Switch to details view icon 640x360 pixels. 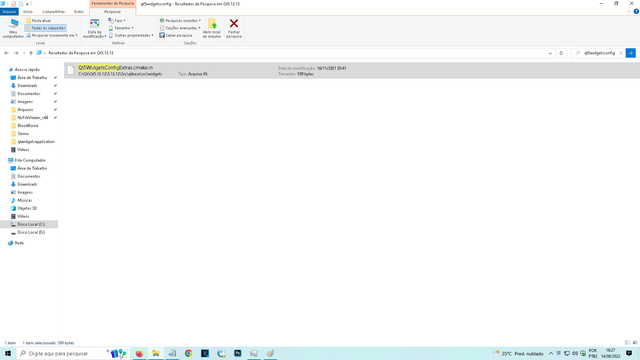[x=627, y=343]
